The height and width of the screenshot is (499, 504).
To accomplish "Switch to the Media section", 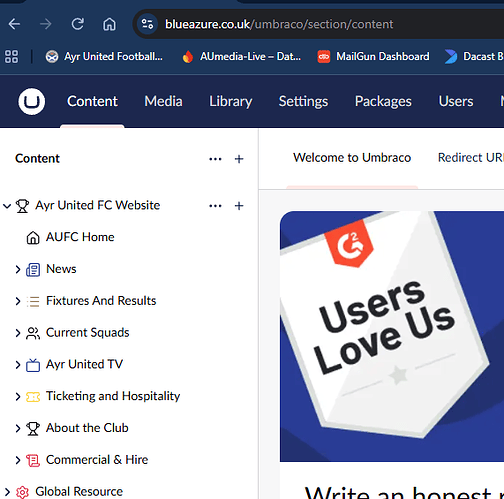I will coord(163,101).
